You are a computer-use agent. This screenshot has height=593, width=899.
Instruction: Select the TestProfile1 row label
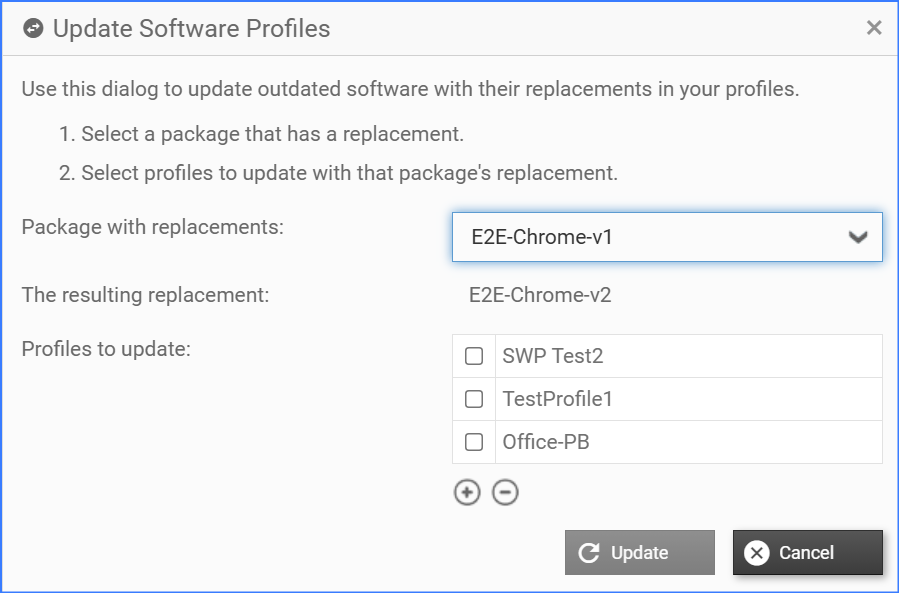coord(557,399)
